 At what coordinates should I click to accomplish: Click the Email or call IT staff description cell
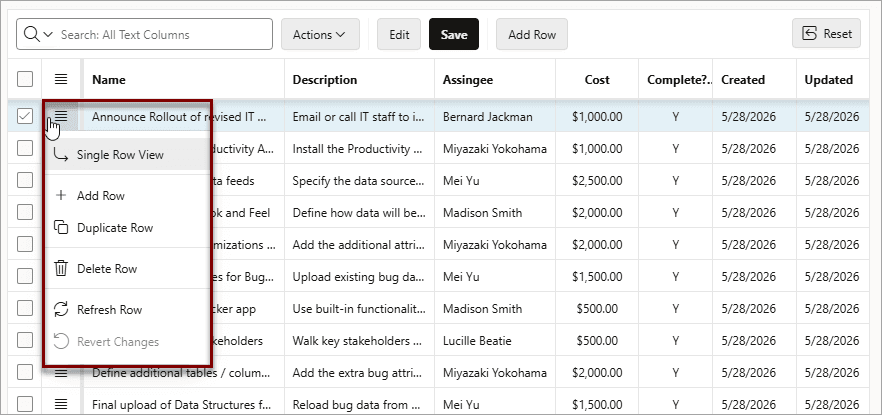coord(359,116)
